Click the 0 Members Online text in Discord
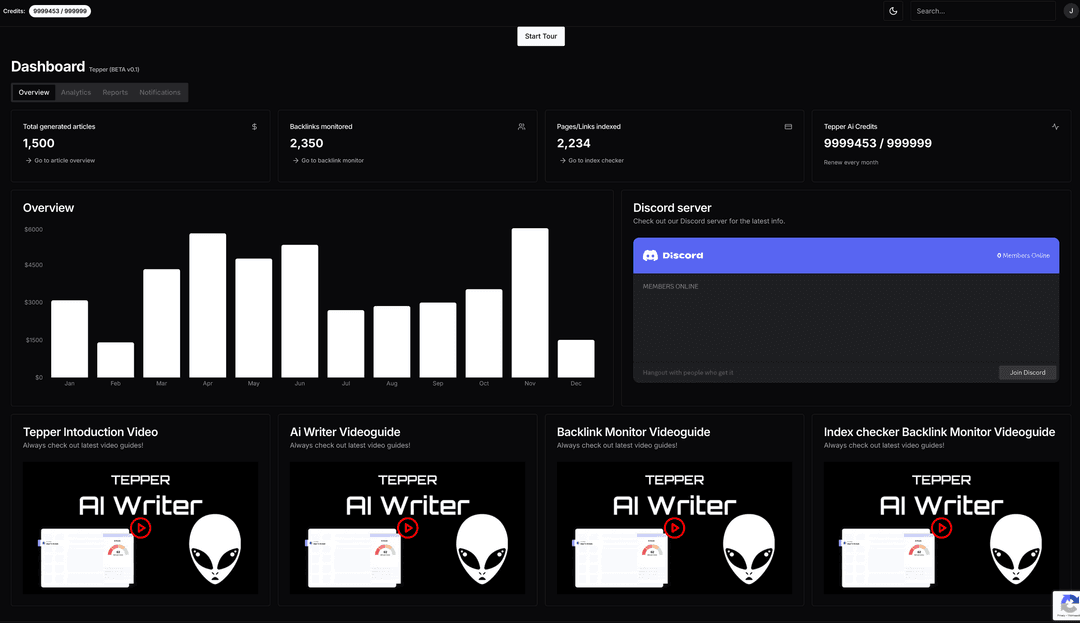The width and height of the screenshot is (1080, 623). 1023,255
